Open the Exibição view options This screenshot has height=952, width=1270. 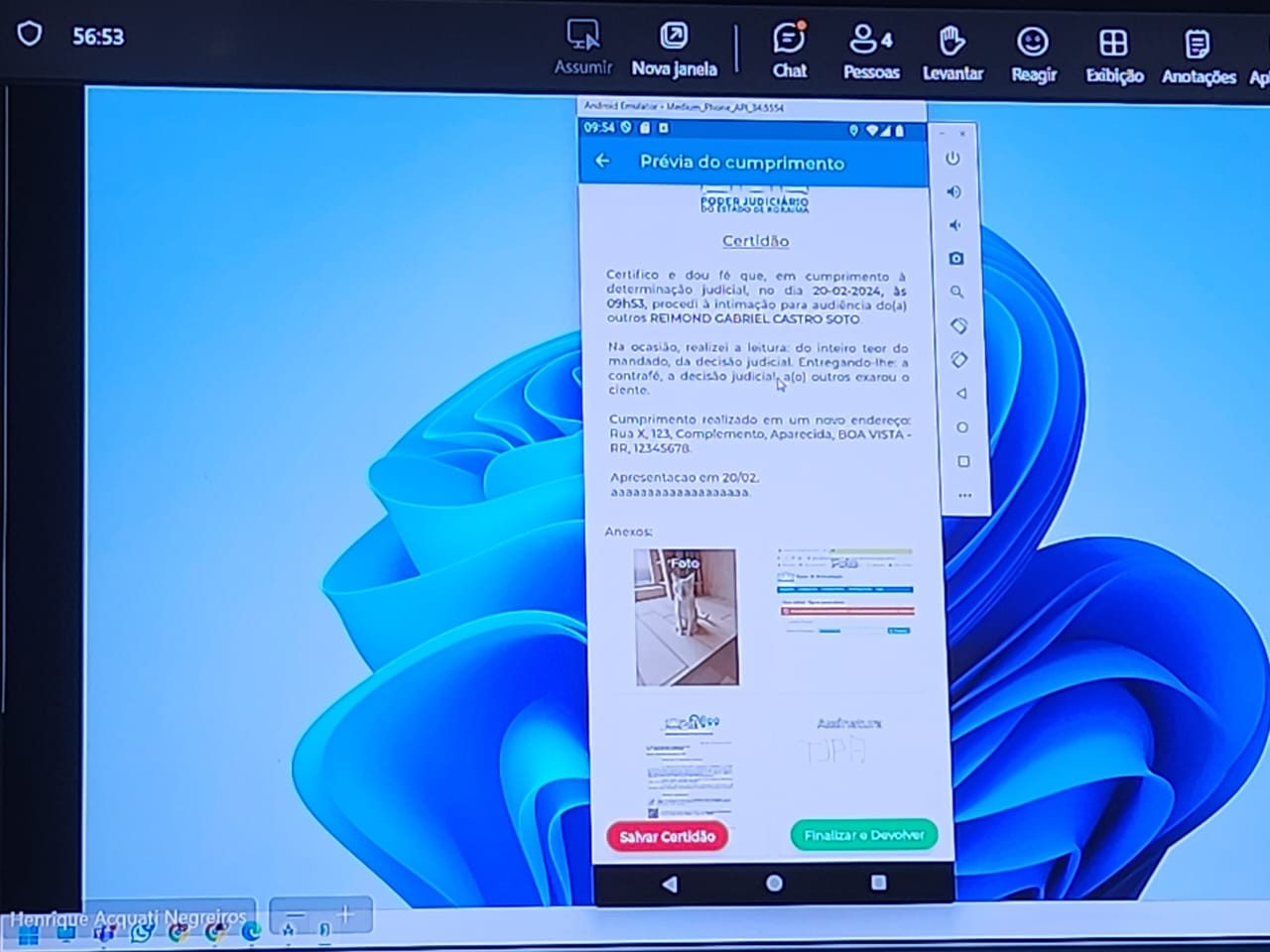pos(1113,55)
